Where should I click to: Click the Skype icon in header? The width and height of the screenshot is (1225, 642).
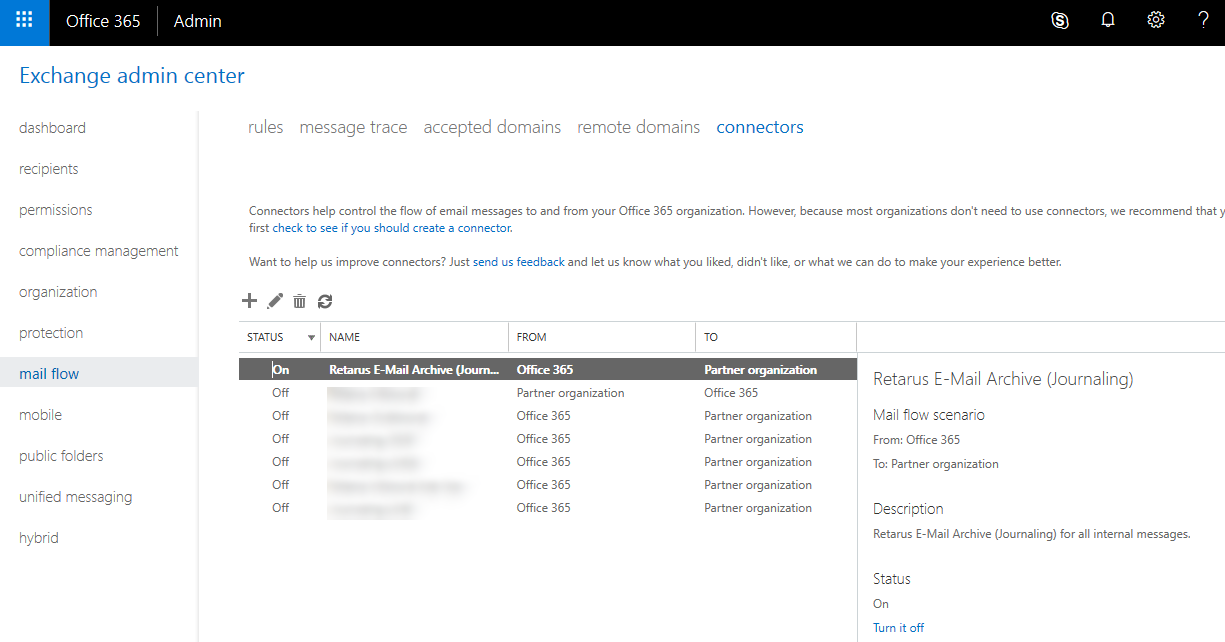click(x=1060, y=21)
